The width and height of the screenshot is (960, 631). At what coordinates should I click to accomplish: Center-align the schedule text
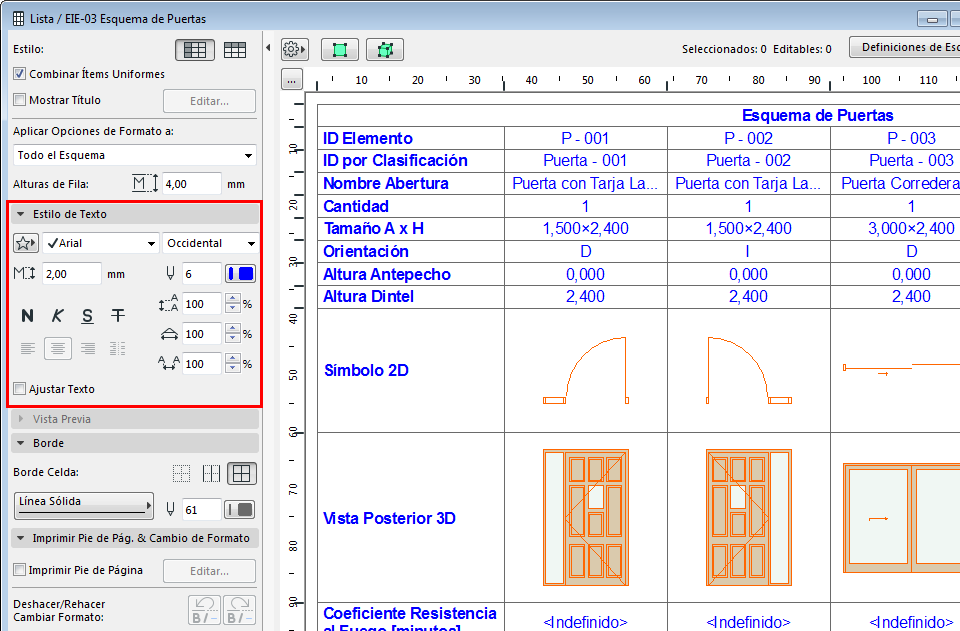(x=58, y=348)
